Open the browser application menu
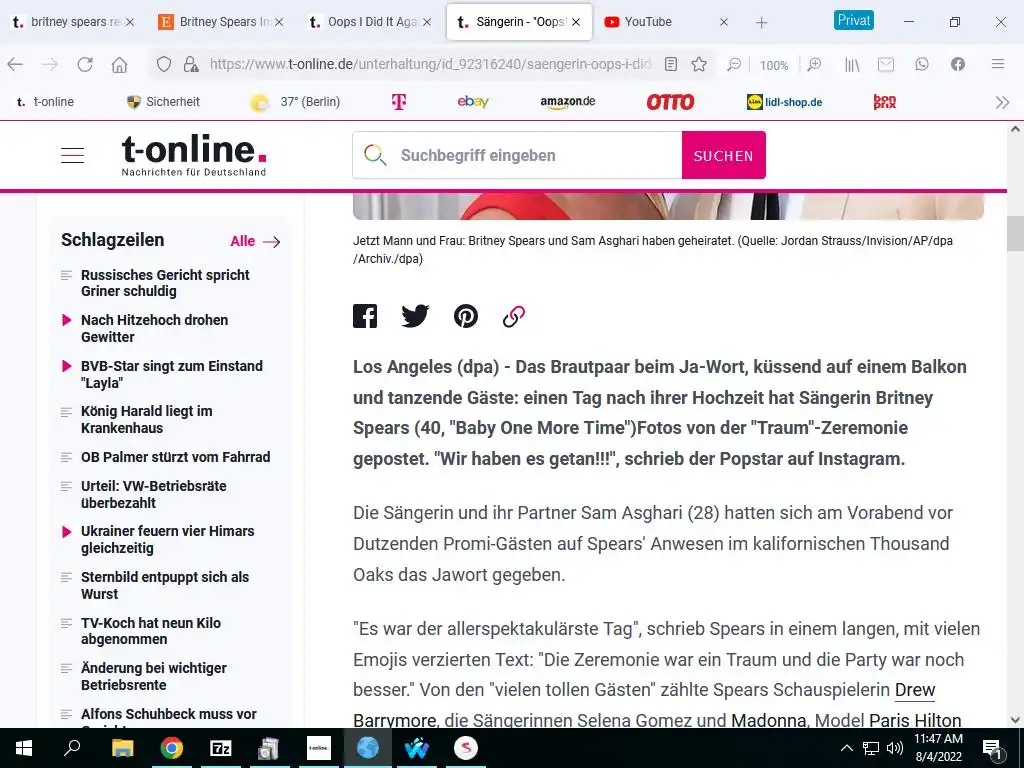This screenshot has height=768, width=1024. coord(998,64)
